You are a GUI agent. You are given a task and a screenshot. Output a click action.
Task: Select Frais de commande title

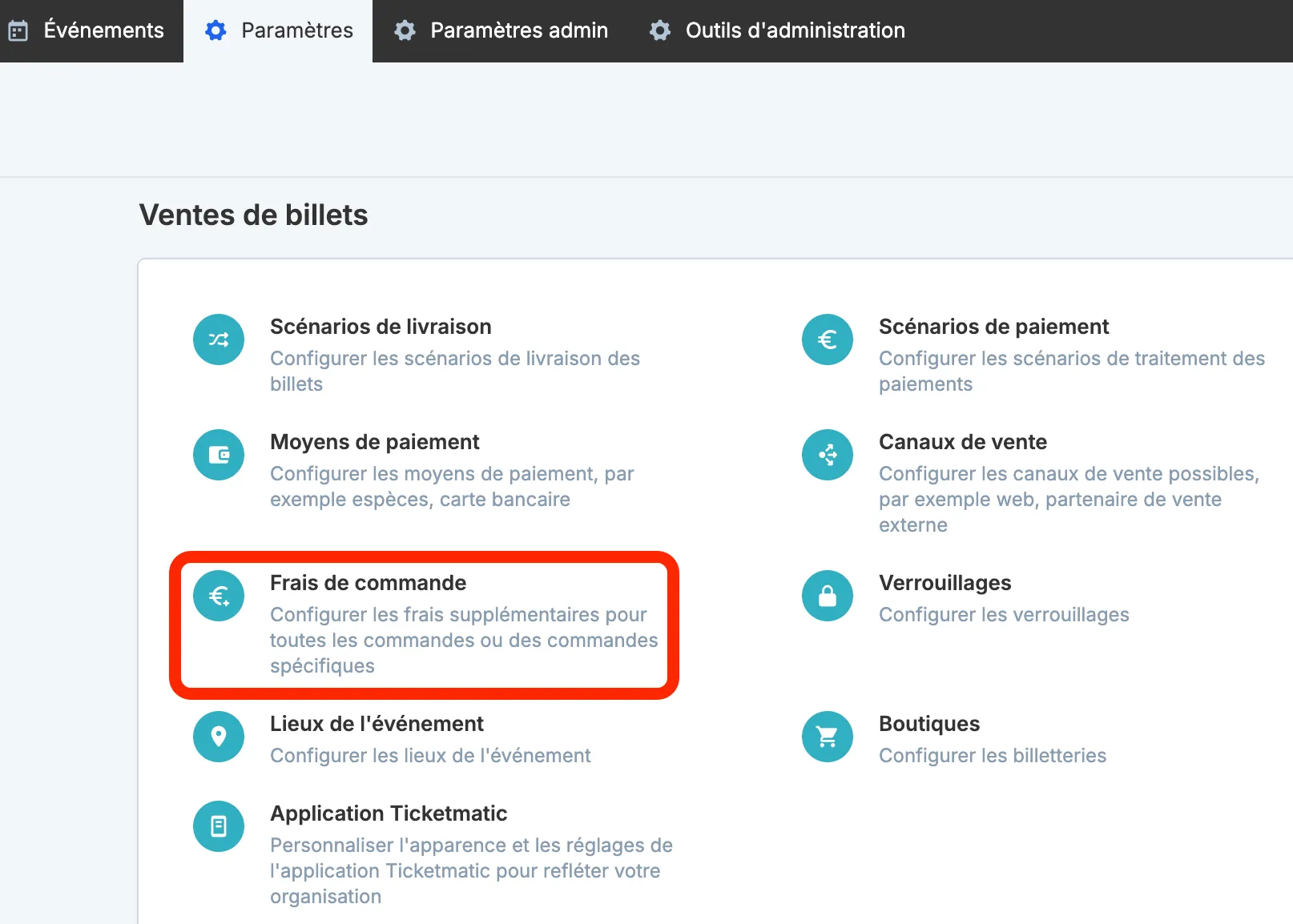(368, 583)
